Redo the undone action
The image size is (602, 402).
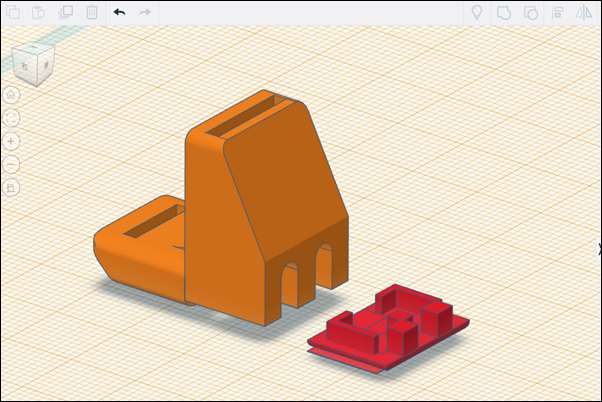145,12
